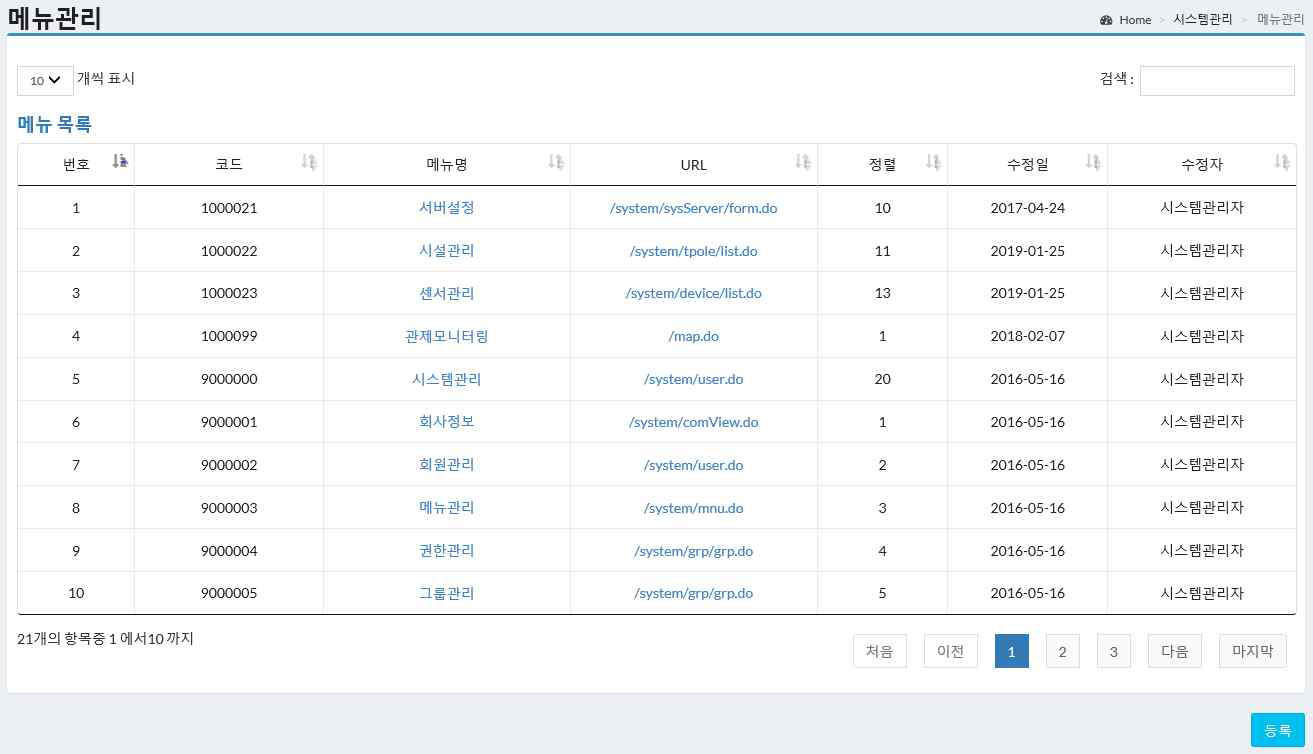Click 수정자 cell in 서버설정 row
The image size is (1313, 754).
1202,208
